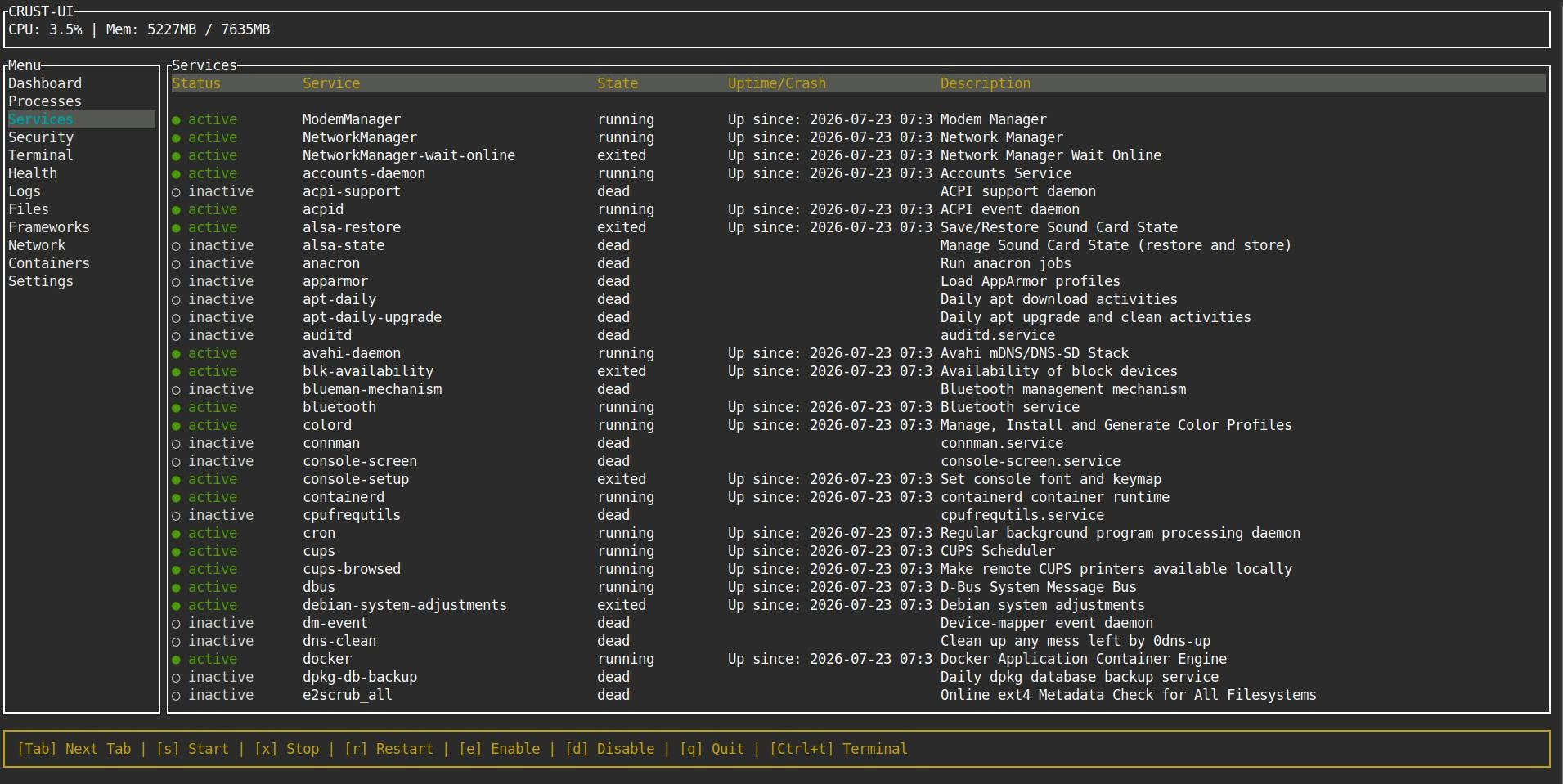Screen dimensions: 1563x784
Task: Click the [r] Restart shortcut hint
Action: (x=389, y=749)
